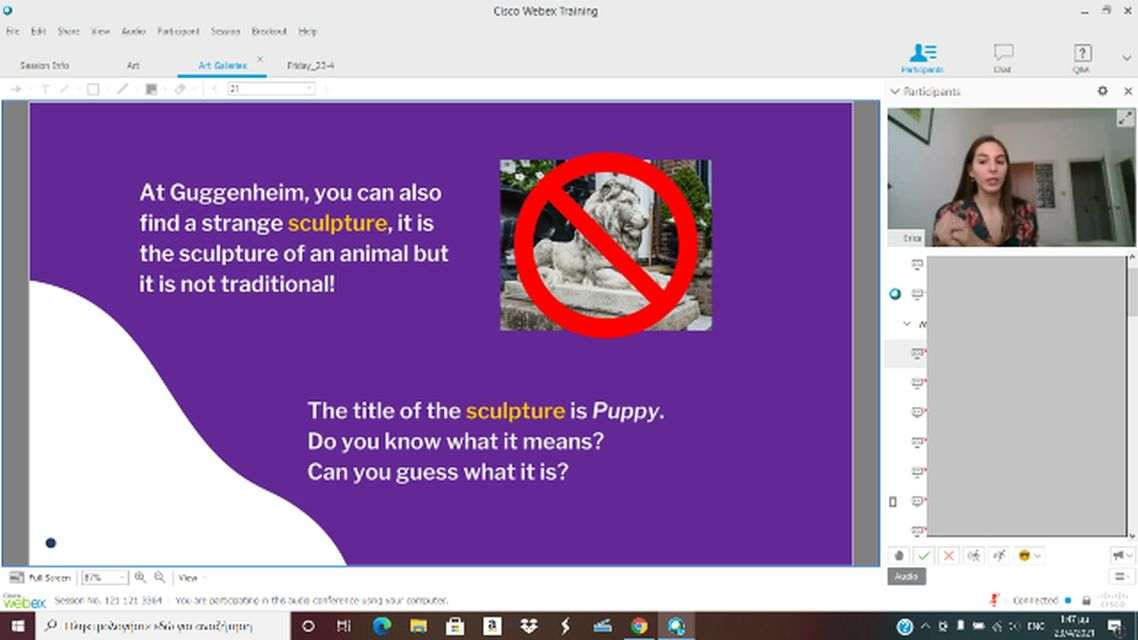This screenshot has width=1138, height=640.
Task: Switch to the Session Info tab
Action: [x=44, y=65]
